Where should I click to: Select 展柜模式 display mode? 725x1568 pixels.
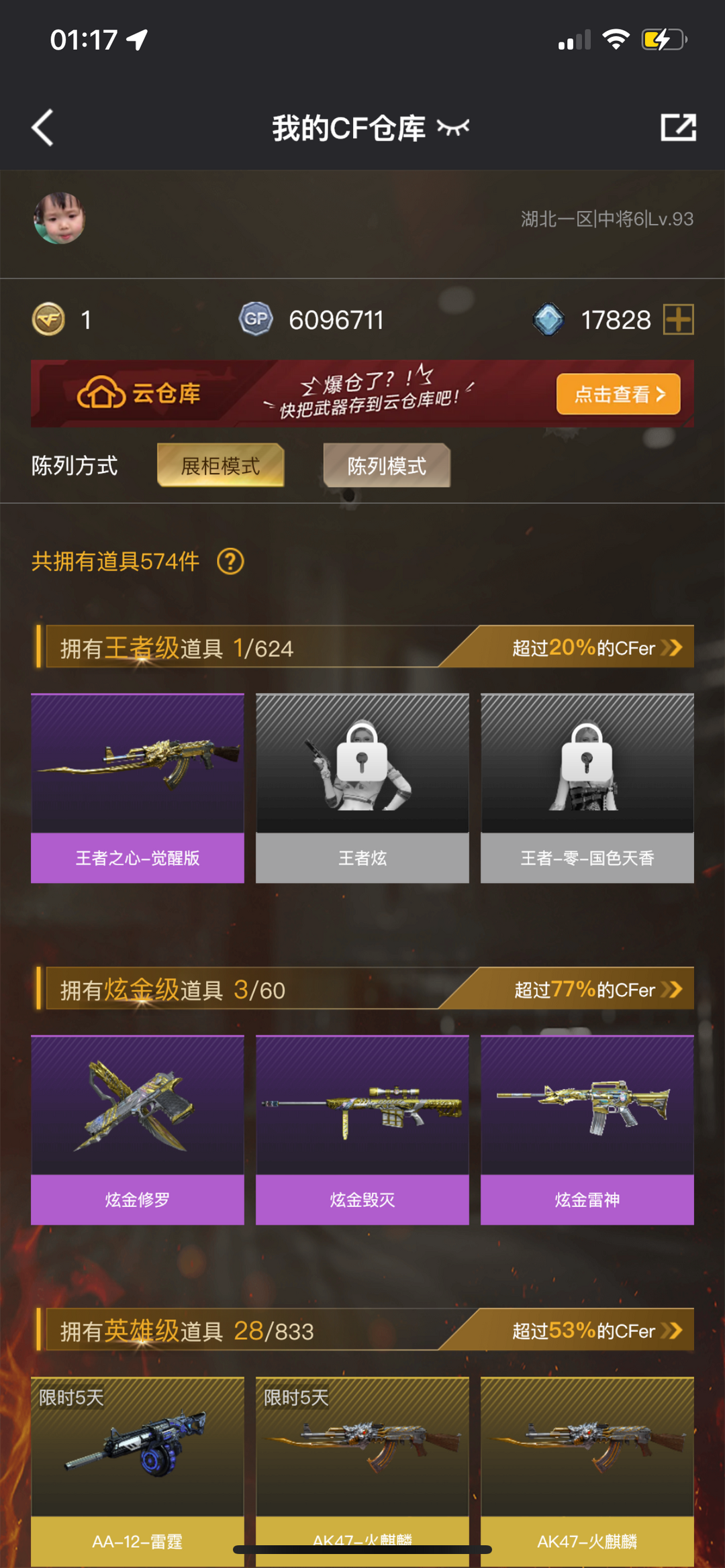[x=220, y=465]
